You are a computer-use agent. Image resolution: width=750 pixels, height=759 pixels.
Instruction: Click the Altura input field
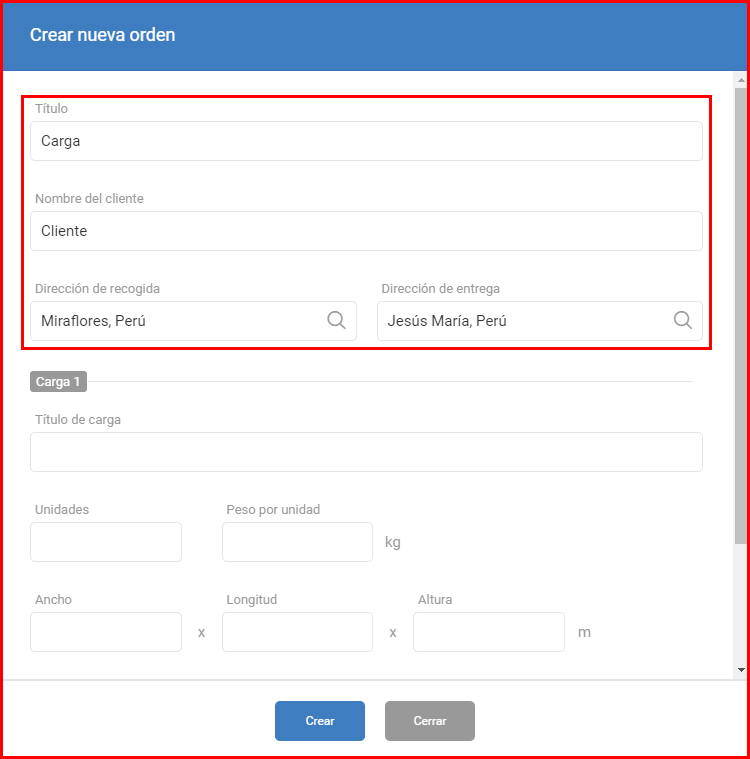click(489, 632)
